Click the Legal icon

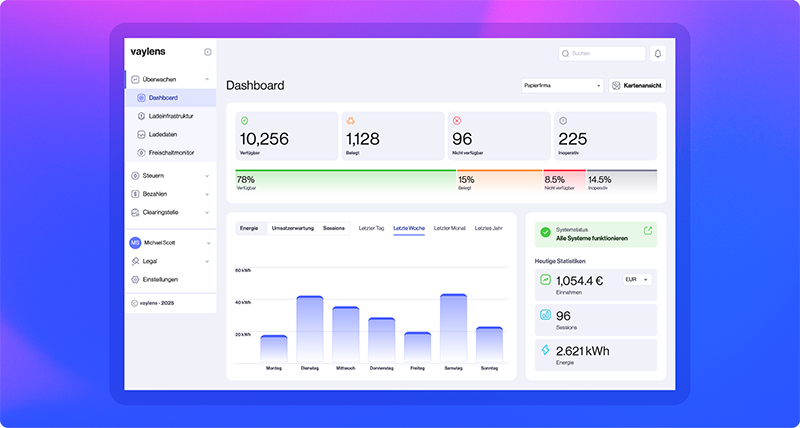135,261
